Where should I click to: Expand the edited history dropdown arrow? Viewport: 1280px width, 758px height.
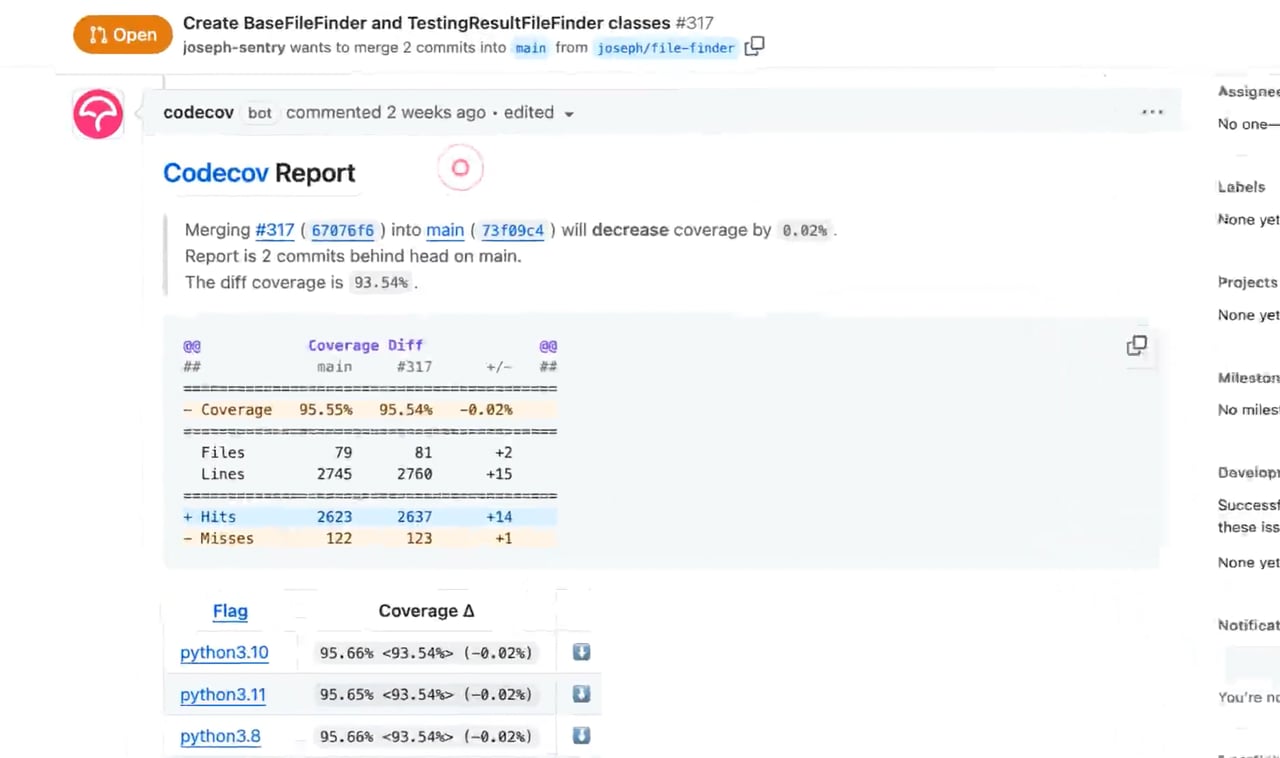tap(569, 114)
